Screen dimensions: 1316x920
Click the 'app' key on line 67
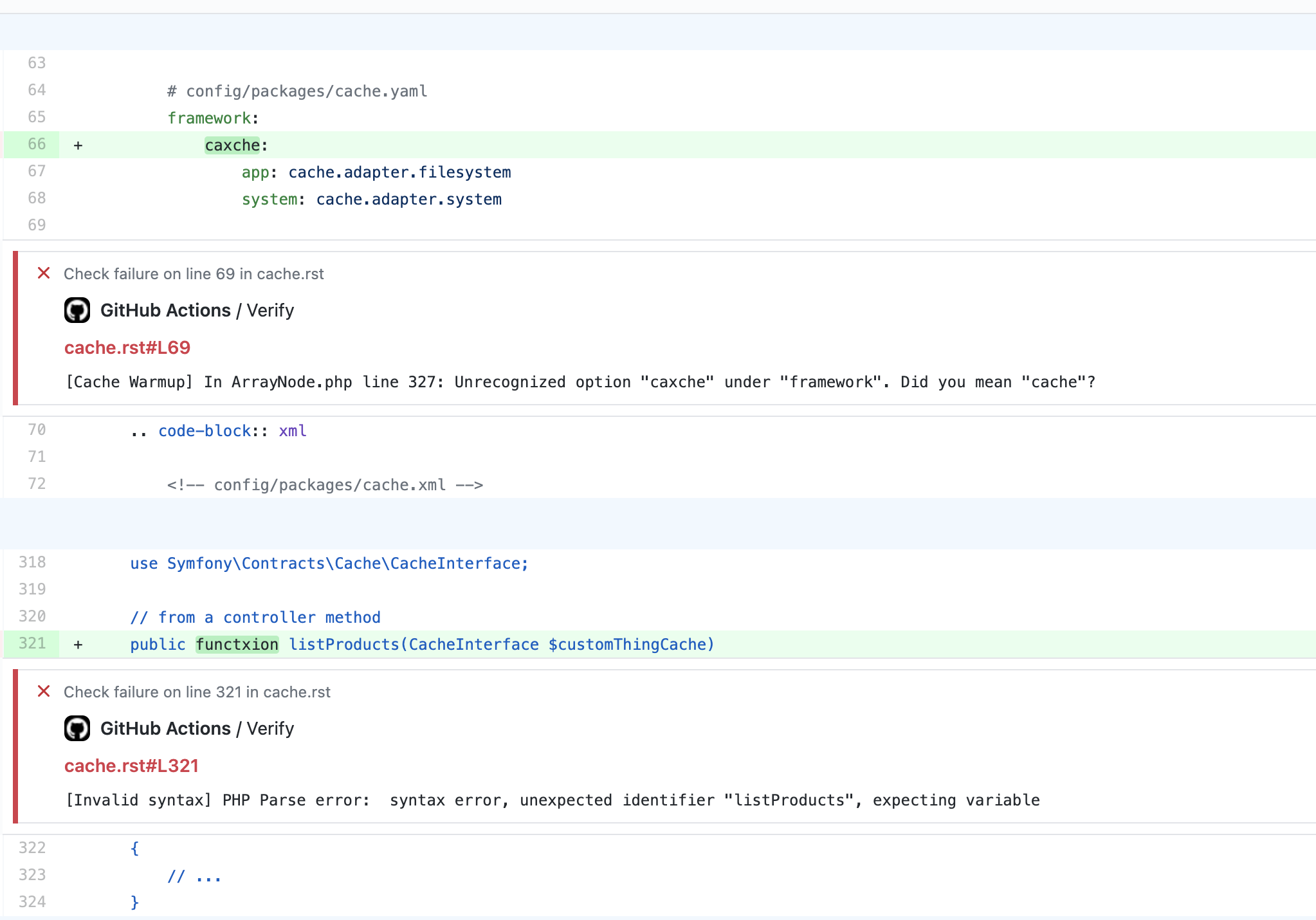[x=255, y=172]
